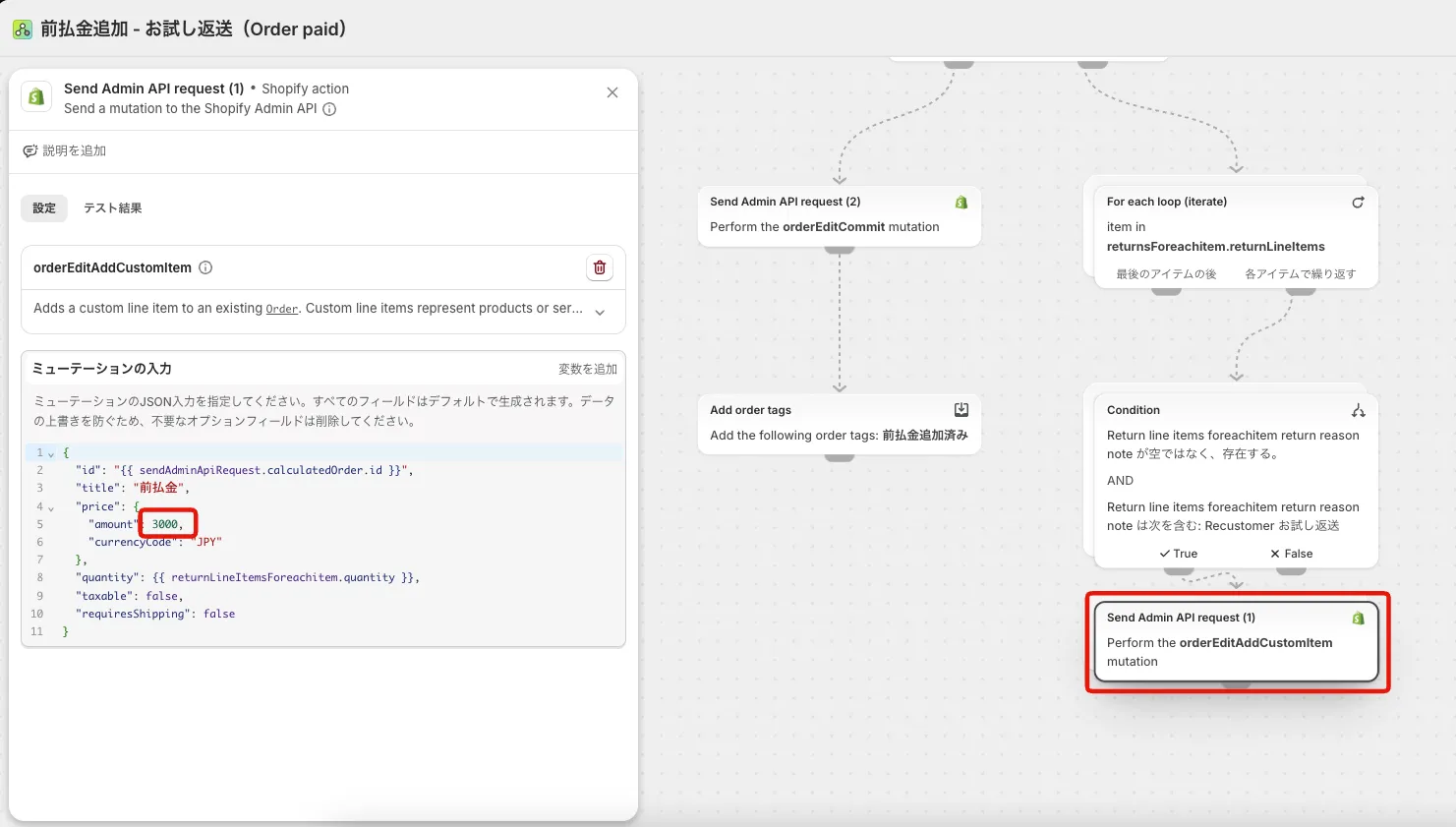Click the Shopify bag icon in side panel header

tap(36, 96)
